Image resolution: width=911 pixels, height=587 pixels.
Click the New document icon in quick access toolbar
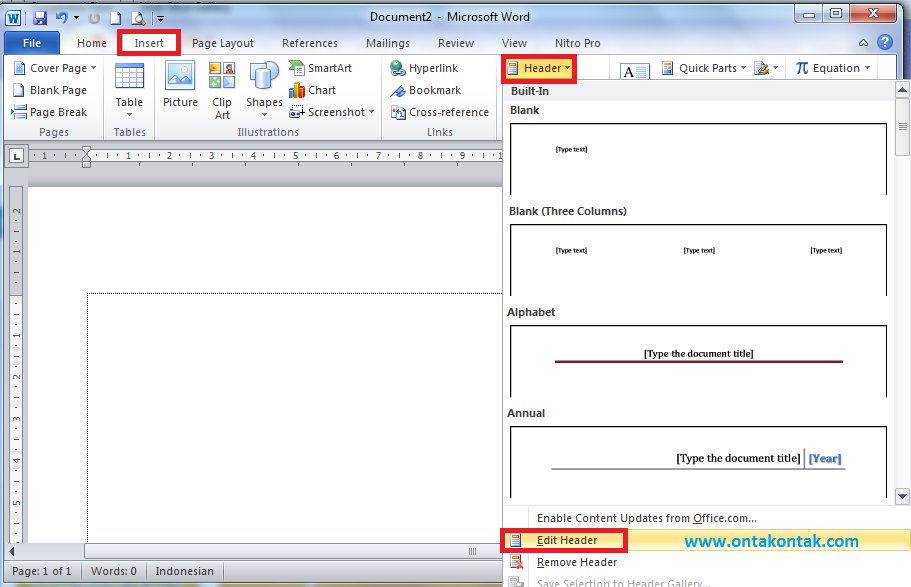[x=116, y=18]
